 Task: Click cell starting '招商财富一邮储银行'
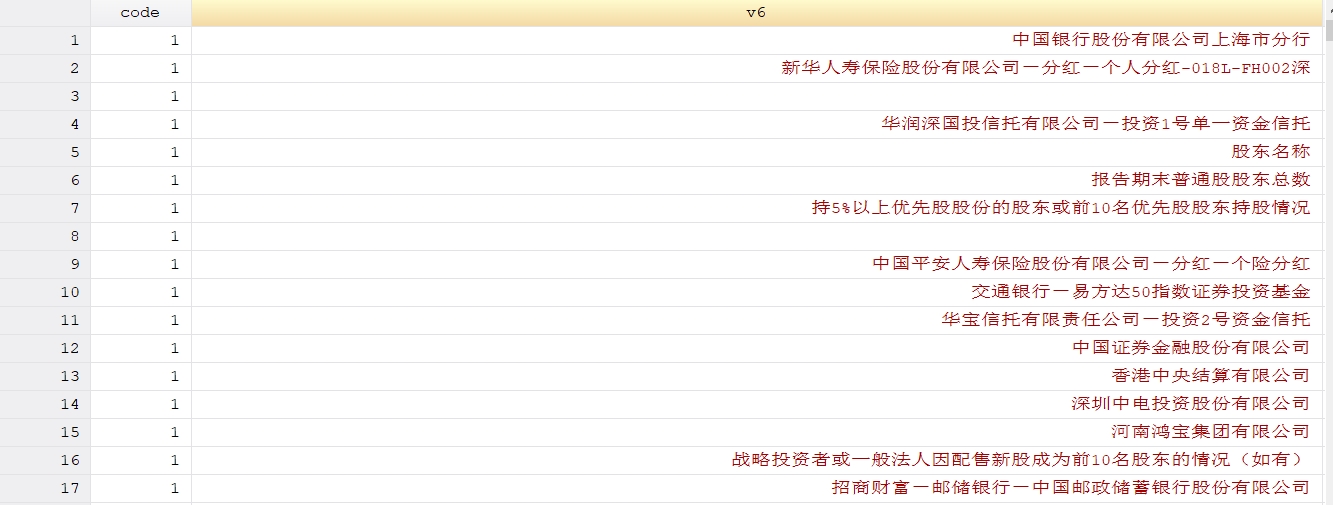pos(757,488)
